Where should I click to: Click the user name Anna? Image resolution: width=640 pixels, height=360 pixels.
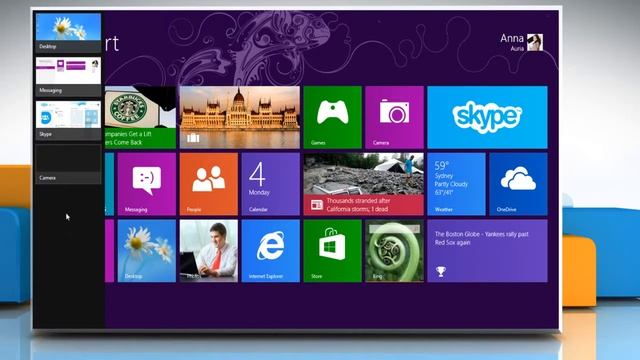[x=512, y=38]
